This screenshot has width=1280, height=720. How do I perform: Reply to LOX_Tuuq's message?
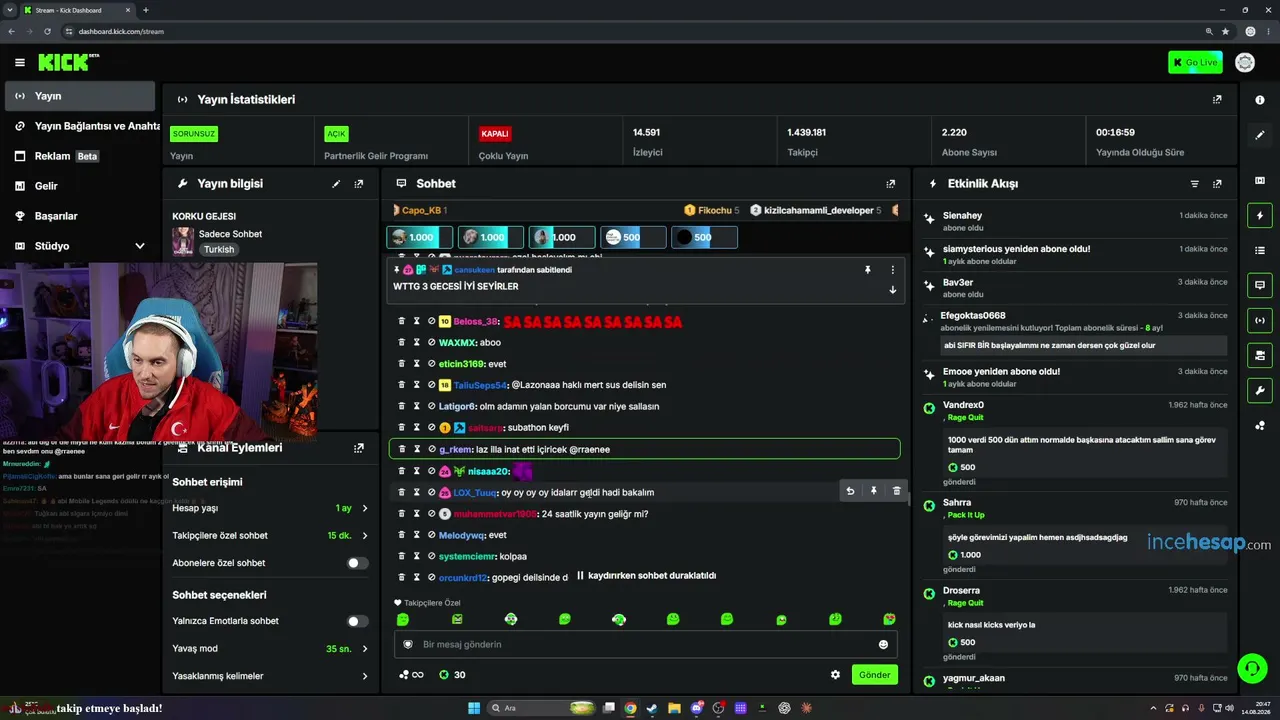[850, 491]
